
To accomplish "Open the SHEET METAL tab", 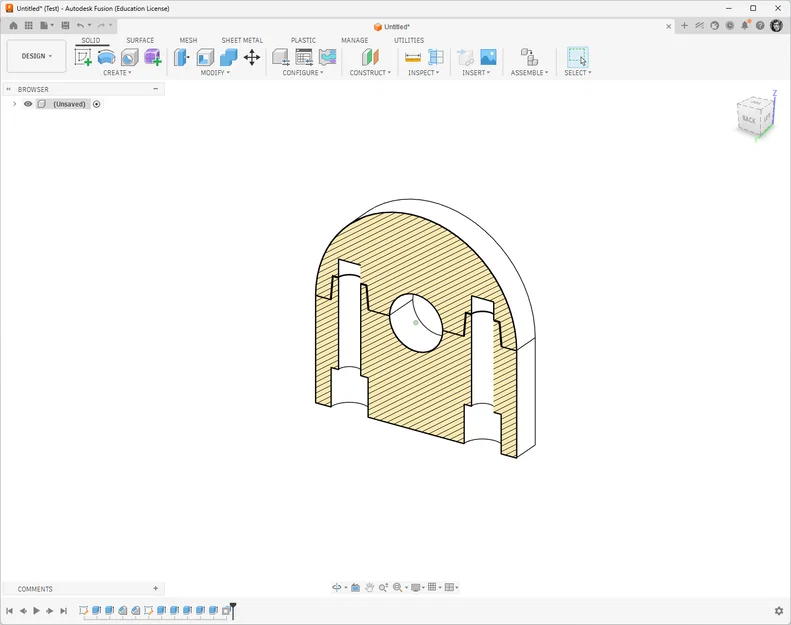I will tap(242, 40).
